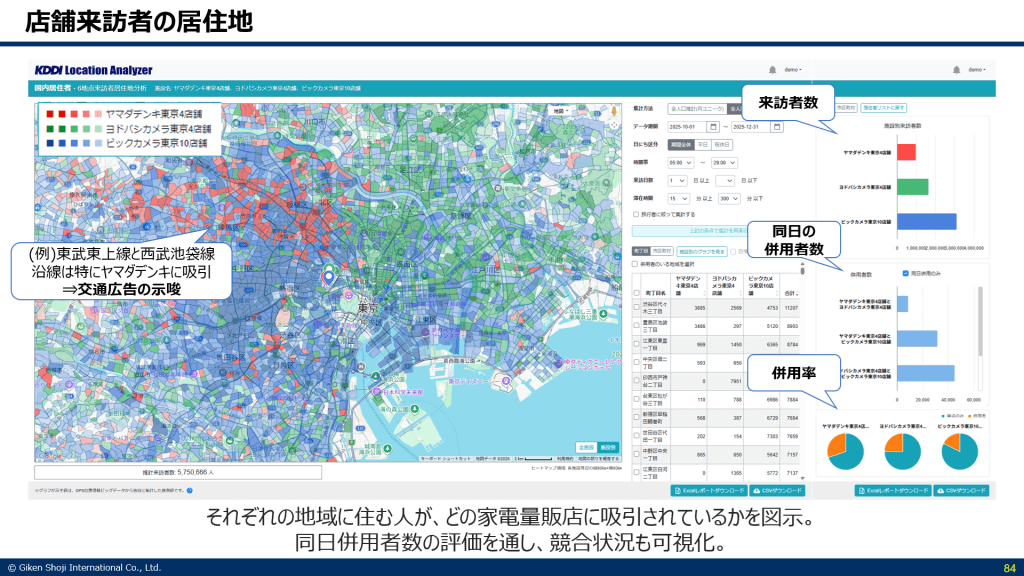
Task: Check 併用者のいる地域を選択 checkbox
Action: coord(635,264)
